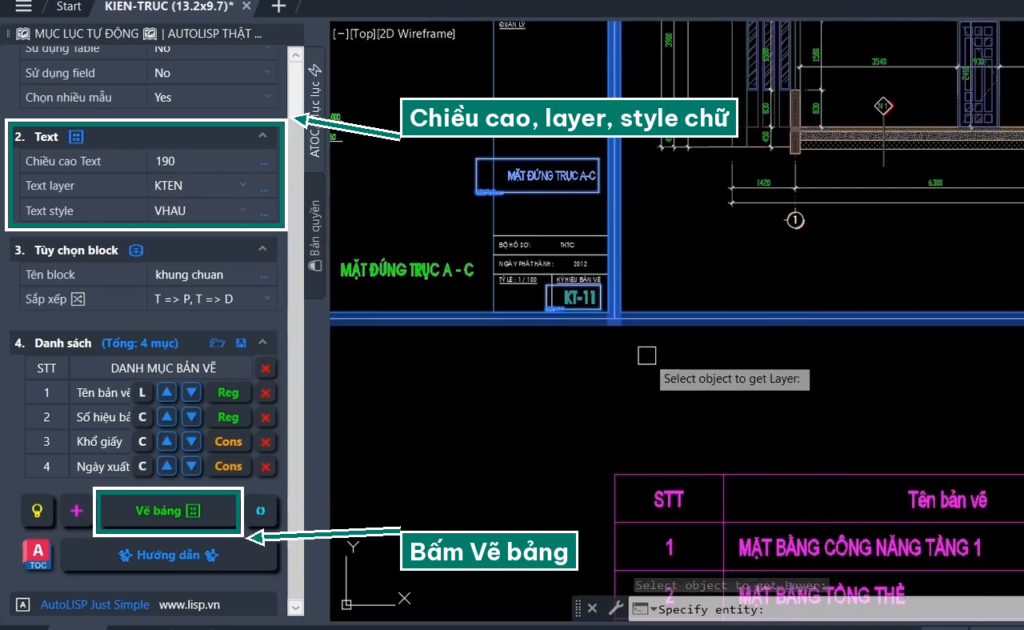Move Ngày xuất row down
Viewport: 1024px width, 630px height.
pos(191,466)
